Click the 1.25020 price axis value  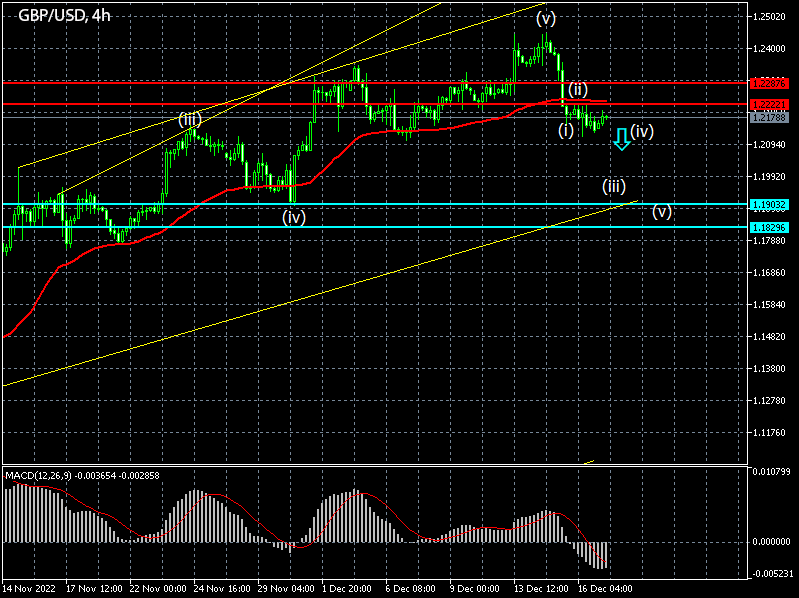[x=769, y=17]
